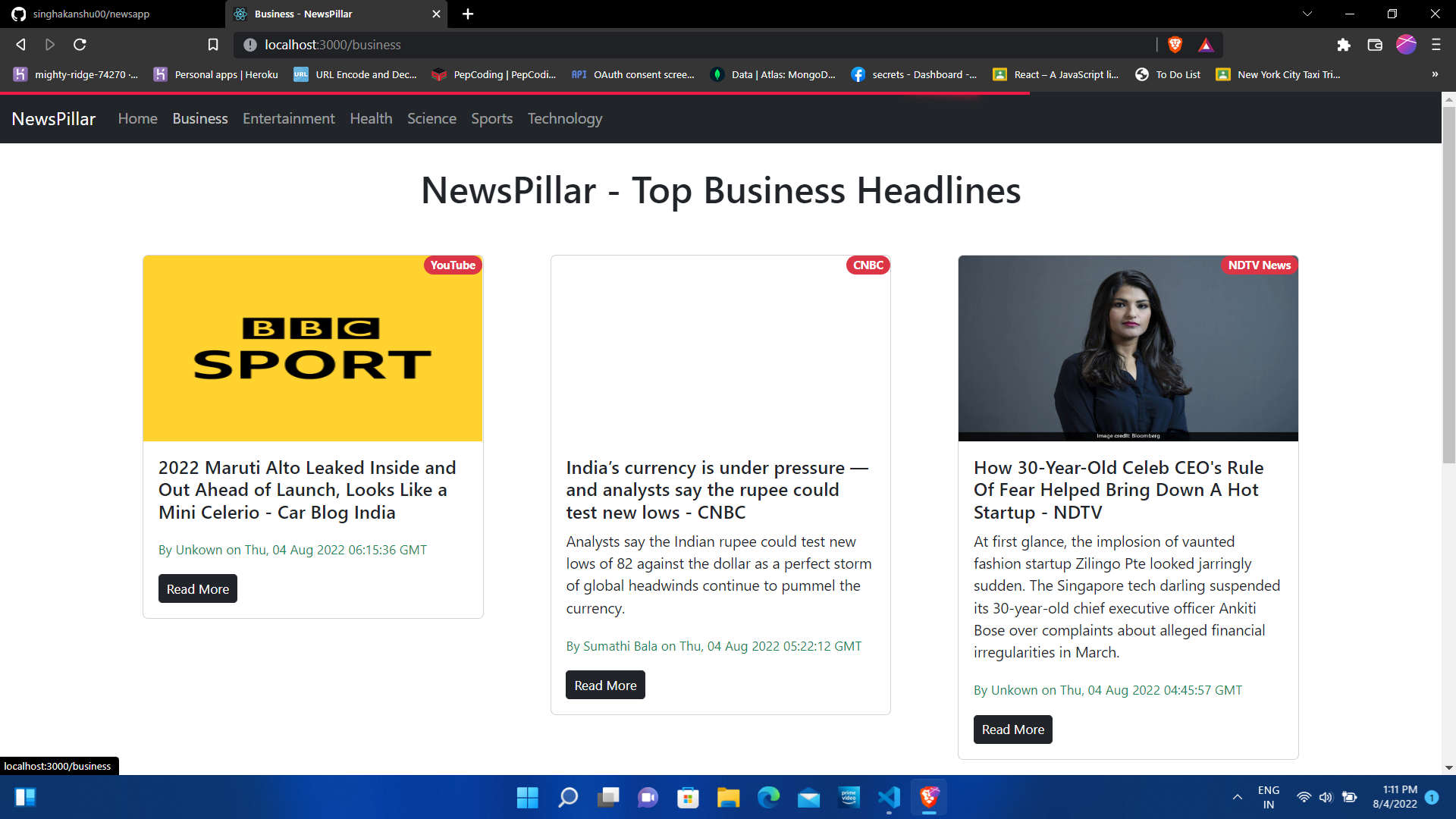Launch Visual Studio Code from the taskbar
Image resolution: width=1456 pixels, height=819 pixels.
coord(889,797)
